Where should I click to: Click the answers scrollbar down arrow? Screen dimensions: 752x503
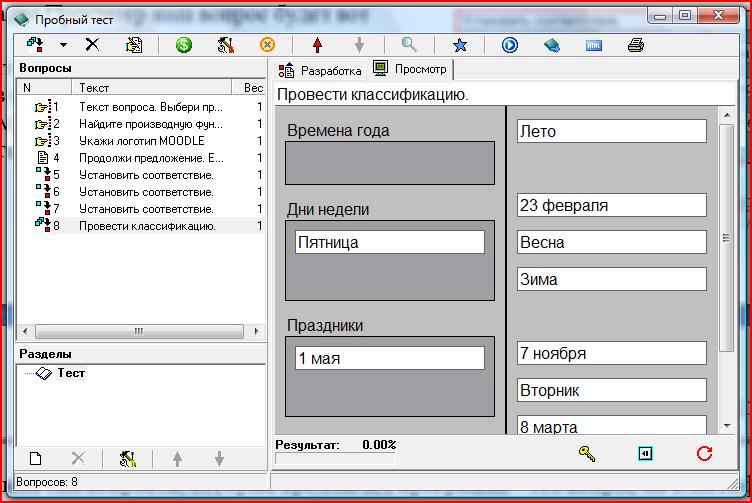(727, 425)
